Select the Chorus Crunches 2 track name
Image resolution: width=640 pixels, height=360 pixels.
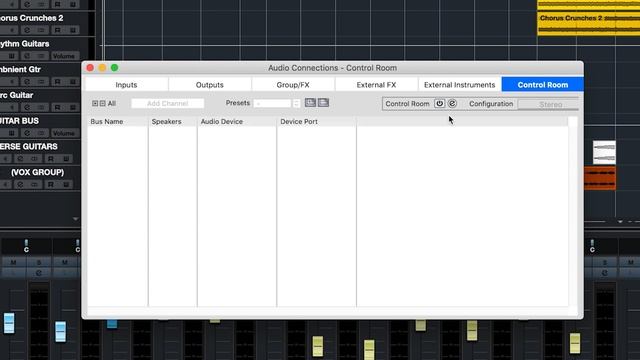click(32, 18)
